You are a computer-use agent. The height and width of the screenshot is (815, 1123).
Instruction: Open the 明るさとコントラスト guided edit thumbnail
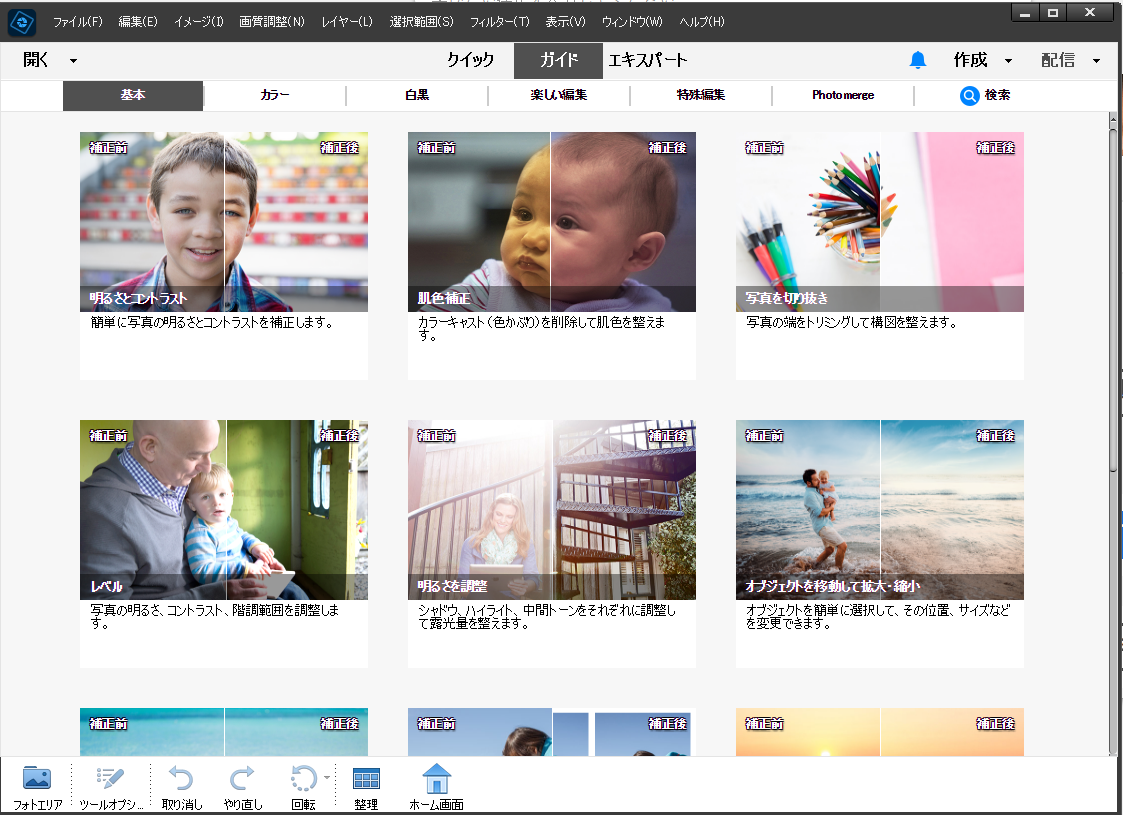pyautogui.click(x=223, y=222)
